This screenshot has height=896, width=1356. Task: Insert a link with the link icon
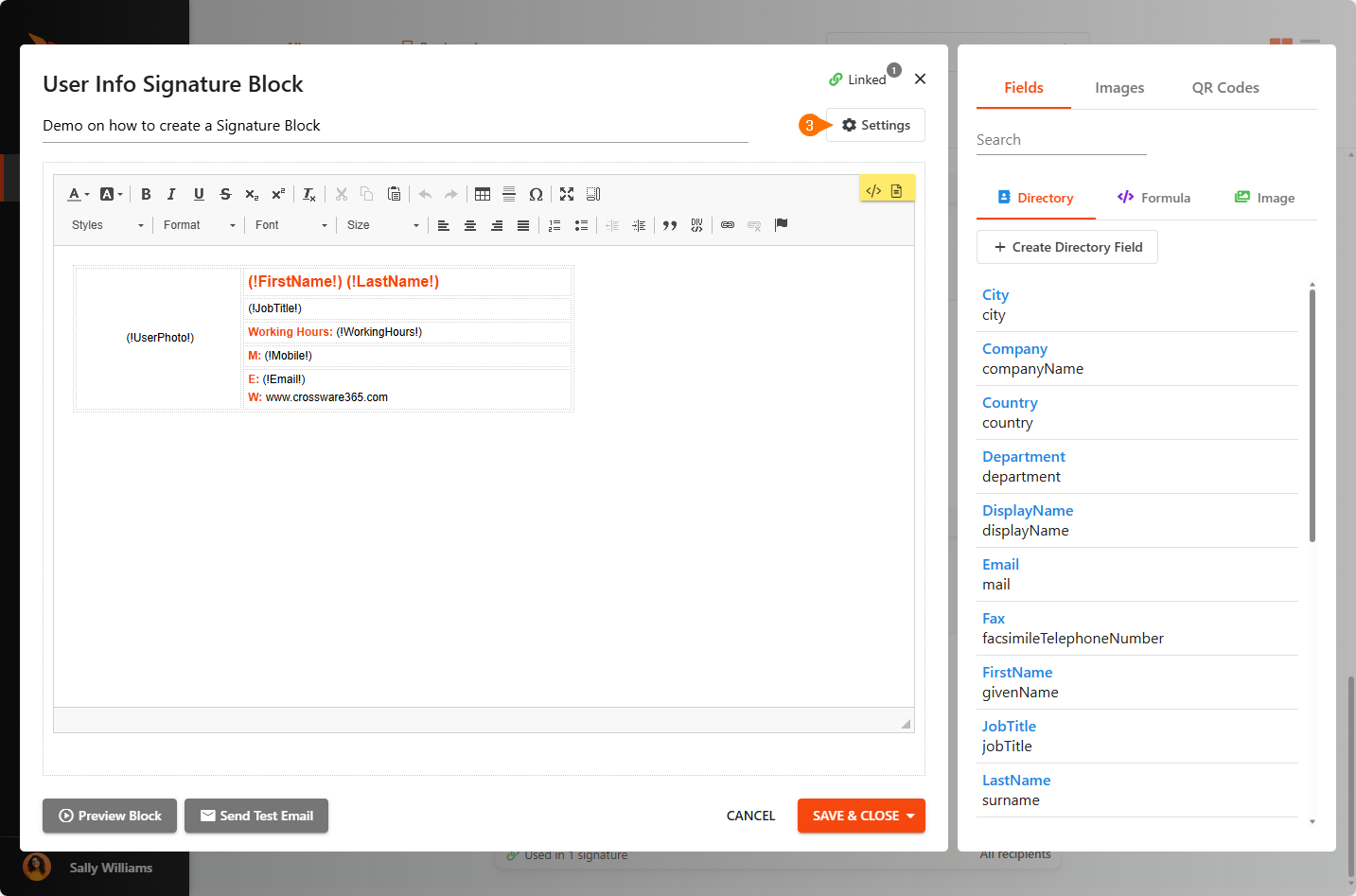(x=728, y=225)
